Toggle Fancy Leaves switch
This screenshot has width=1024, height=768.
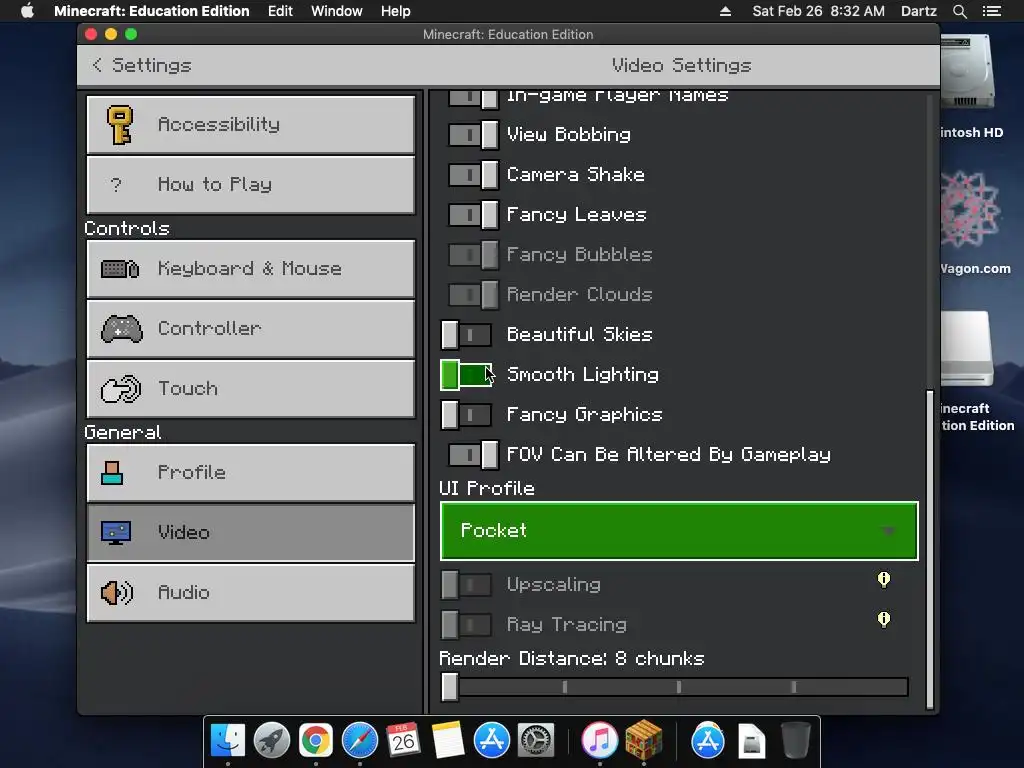click(473, 215)
